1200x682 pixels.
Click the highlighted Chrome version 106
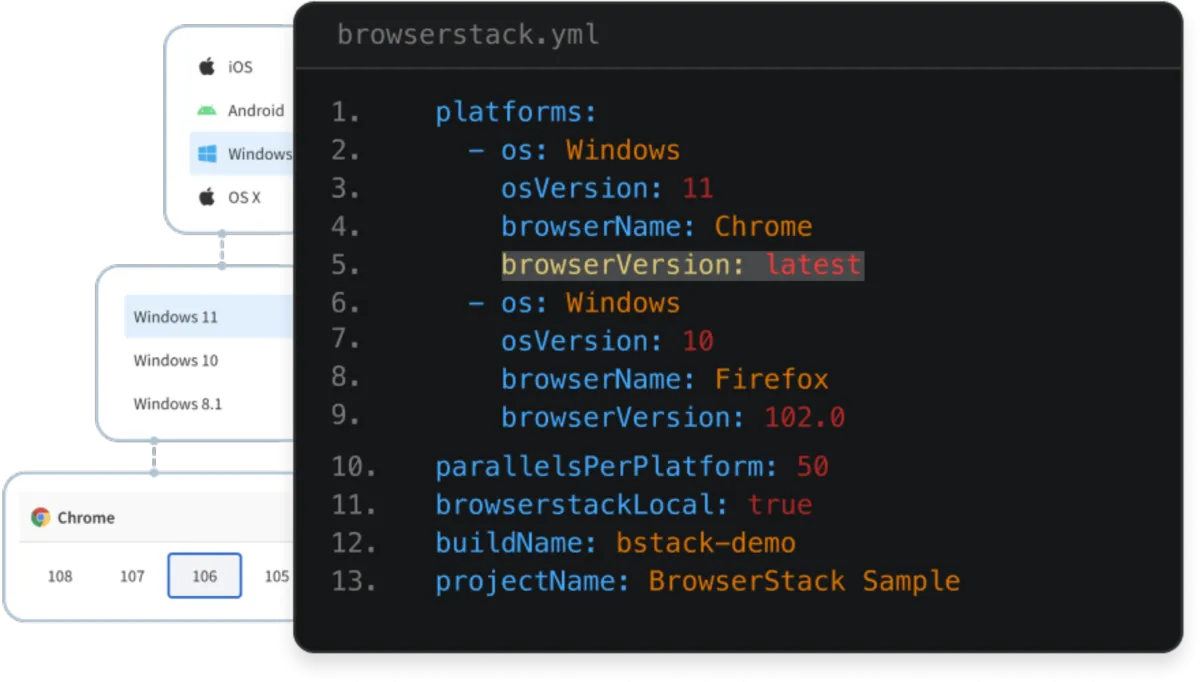[x=204, y=576]
